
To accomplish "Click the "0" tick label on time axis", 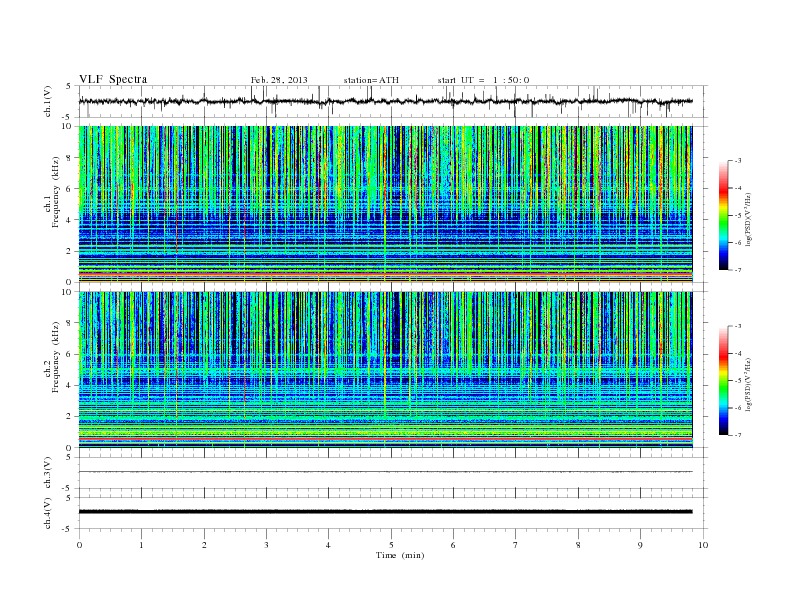I will (79, 545).
